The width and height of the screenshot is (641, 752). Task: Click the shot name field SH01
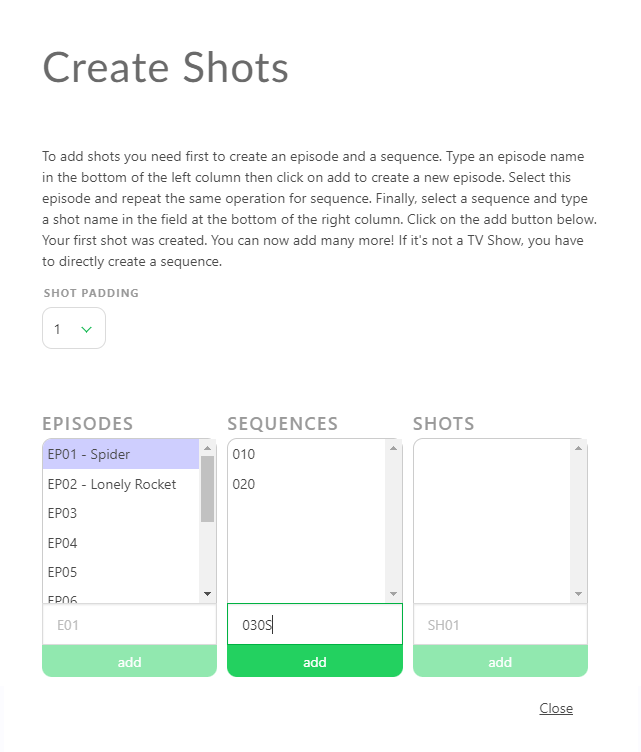[500, 624]
